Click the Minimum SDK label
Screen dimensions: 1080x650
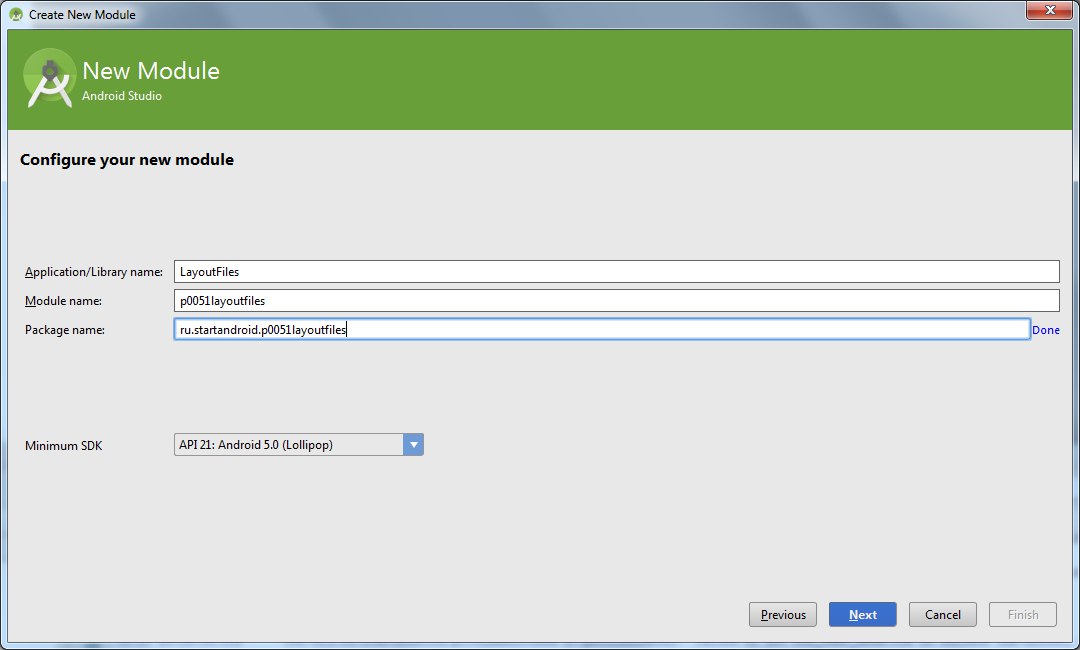coord(63,445)
